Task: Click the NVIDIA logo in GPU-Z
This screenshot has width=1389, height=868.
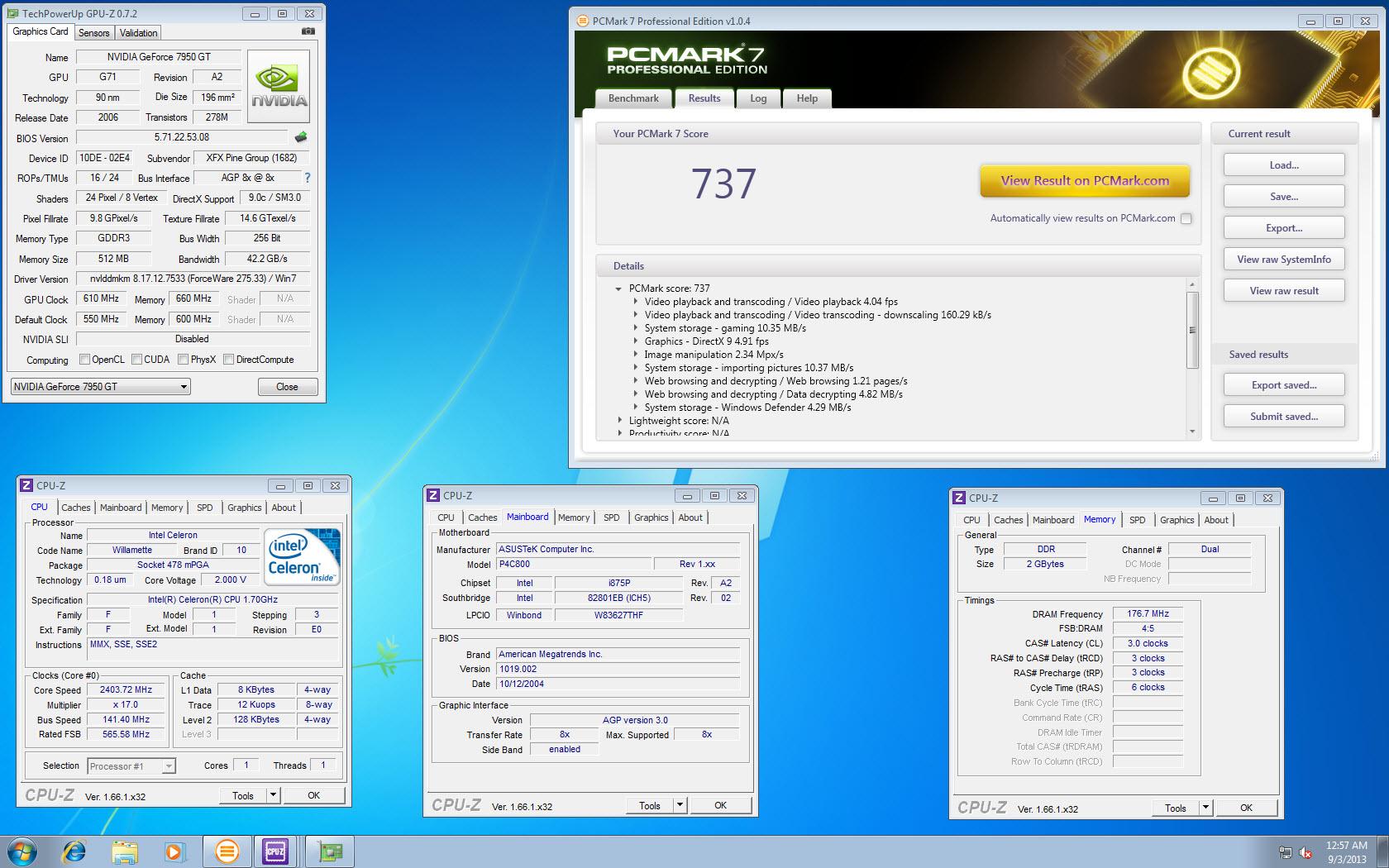Action: coord(279,86)
